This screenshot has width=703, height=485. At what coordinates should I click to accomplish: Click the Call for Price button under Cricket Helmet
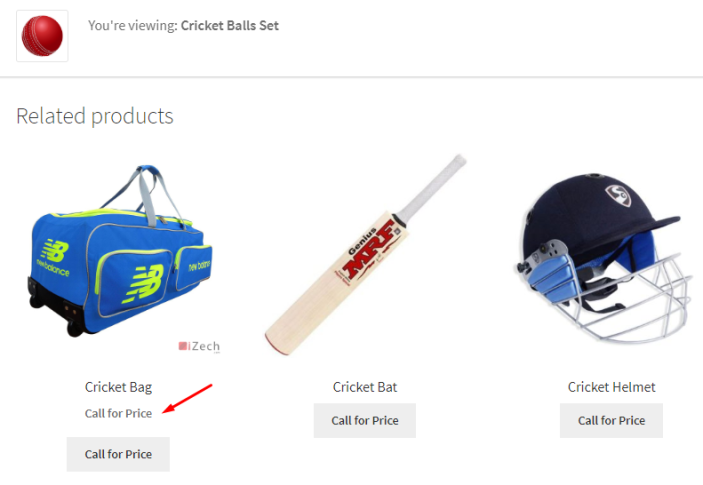pyautogui.click(x=612, y=420)
